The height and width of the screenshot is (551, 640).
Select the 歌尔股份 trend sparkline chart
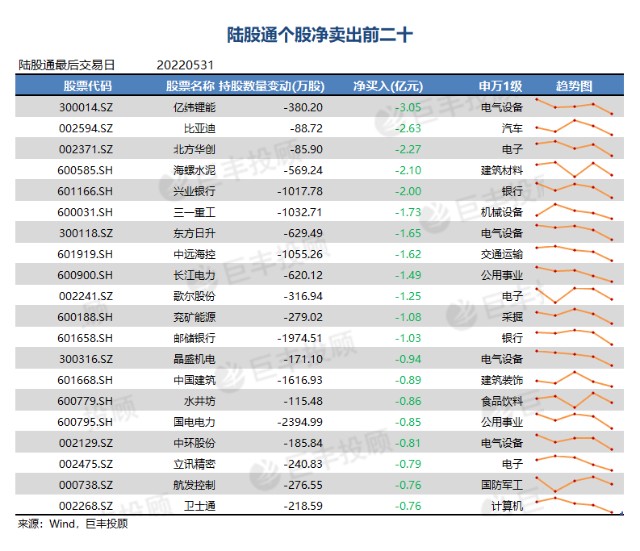574,295
